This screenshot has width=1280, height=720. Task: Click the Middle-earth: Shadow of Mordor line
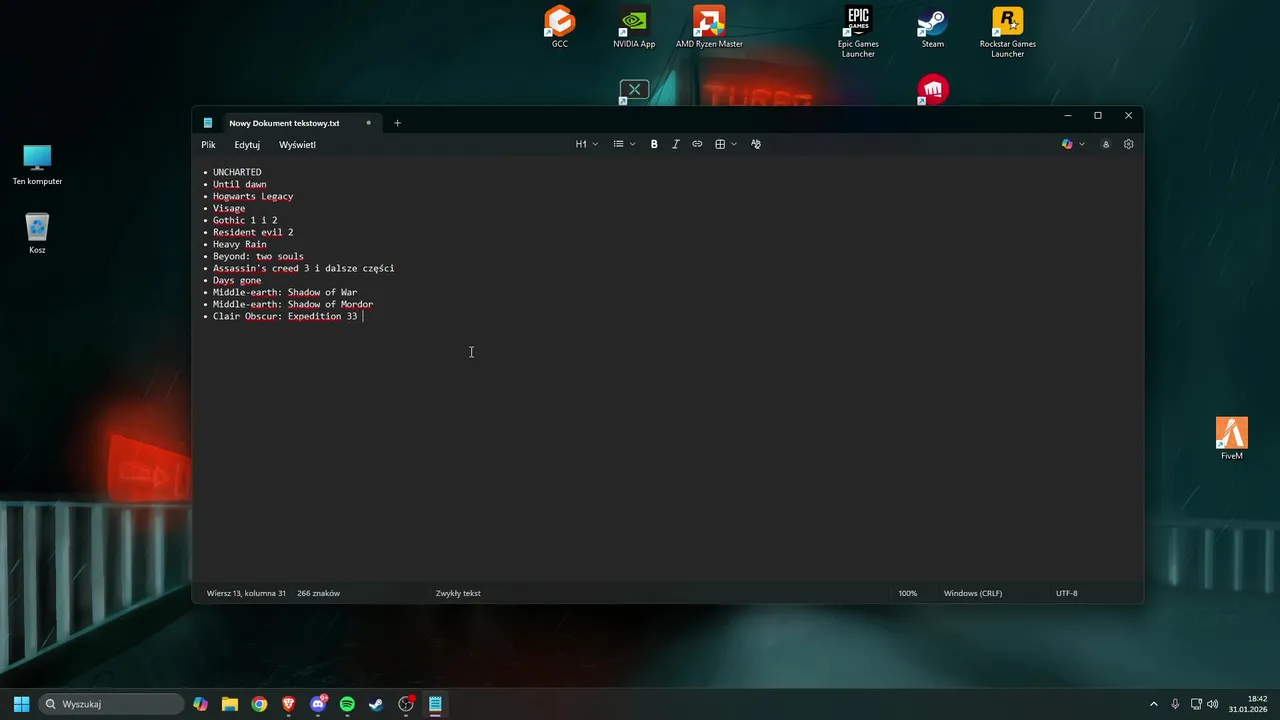coord(293,304)
